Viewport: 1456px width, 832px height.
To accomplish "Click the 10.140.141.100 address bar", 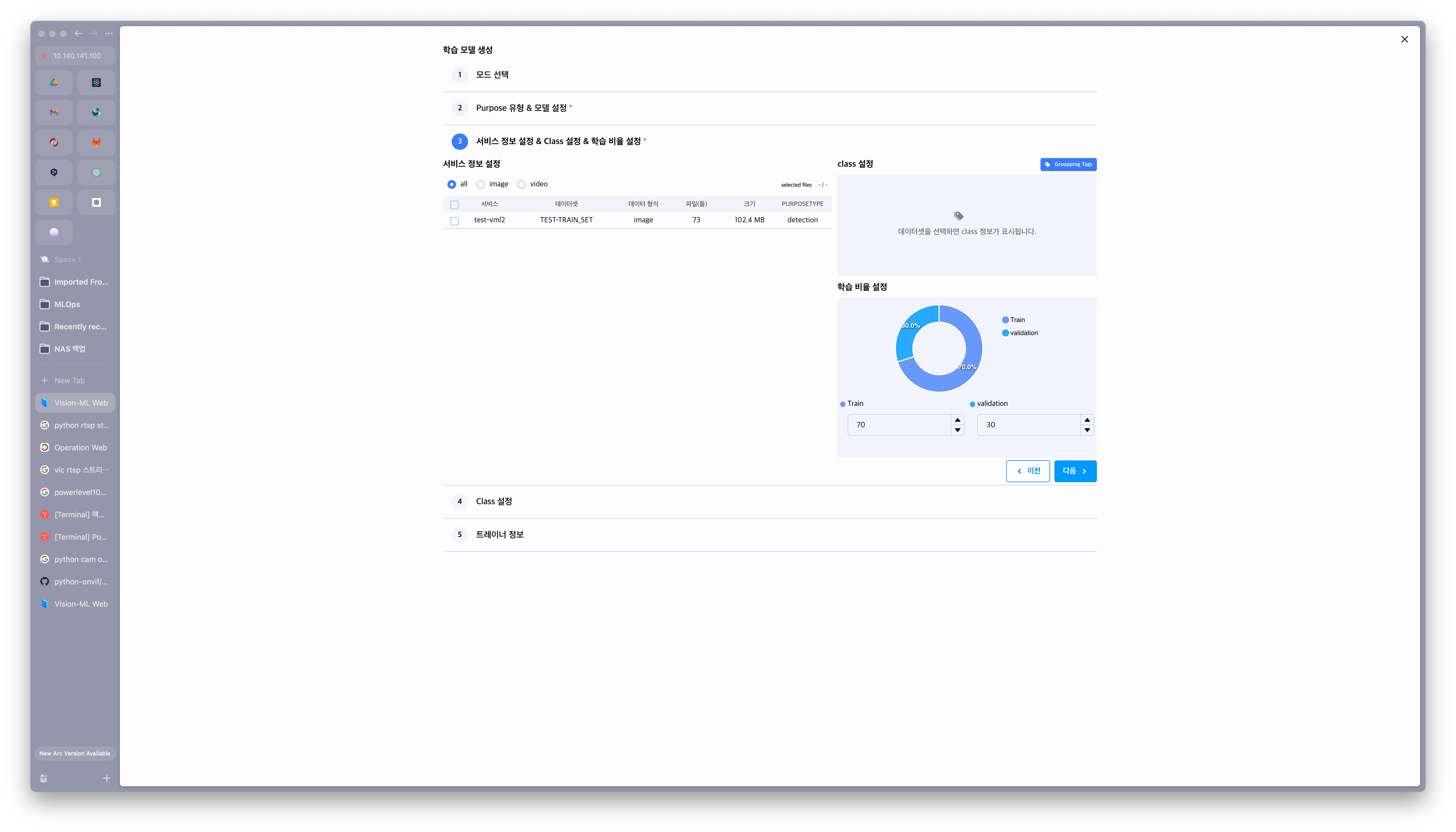I will pos(75,55).
